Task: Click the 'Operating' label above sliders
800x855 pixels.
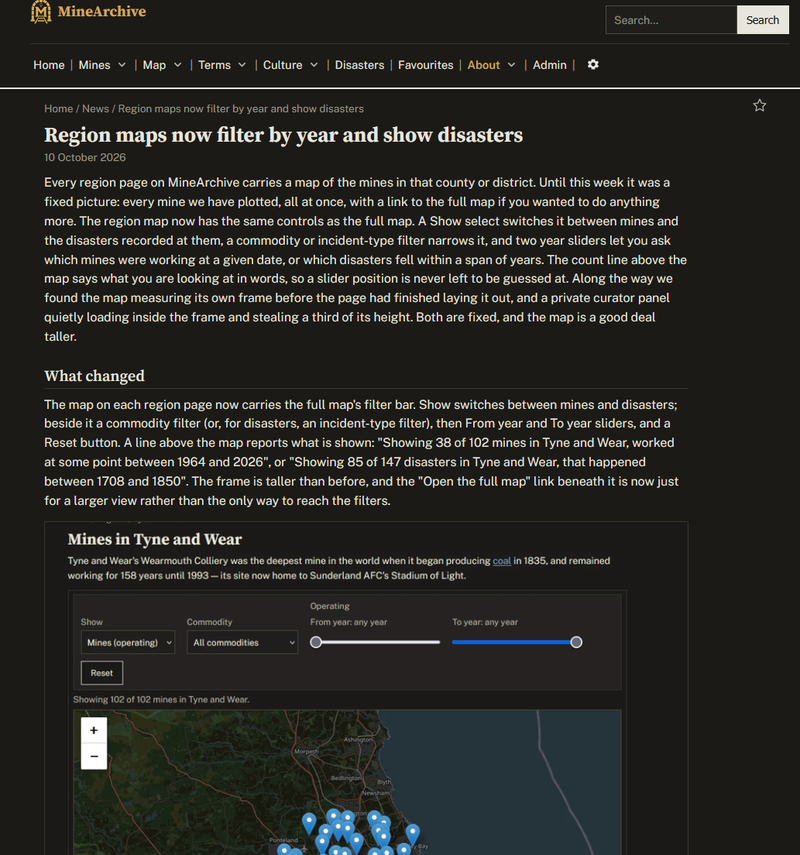Action: 330,606
